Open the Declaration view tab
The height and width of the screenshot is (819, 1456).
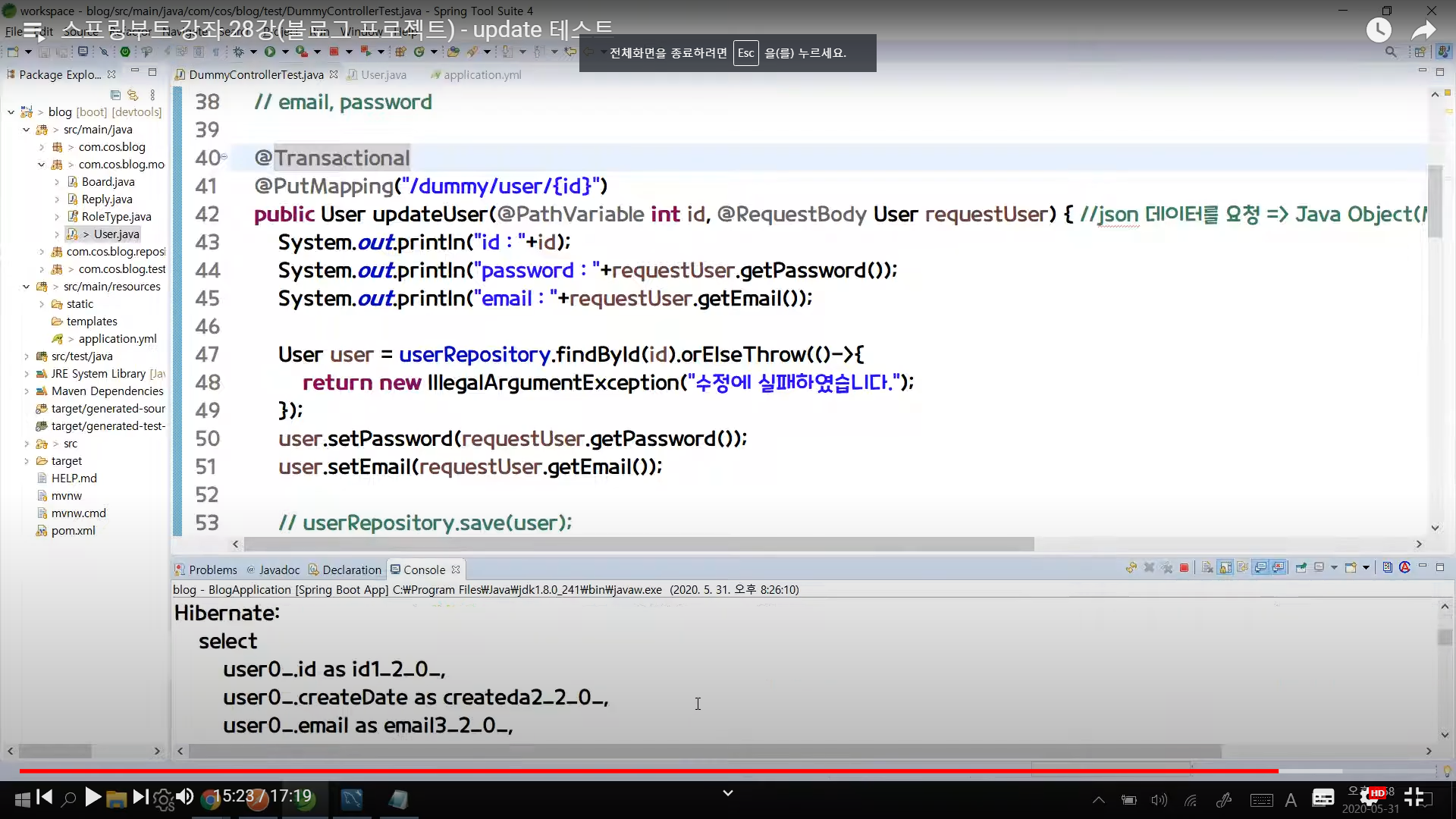pyautogui.click(x=345, y=570)
